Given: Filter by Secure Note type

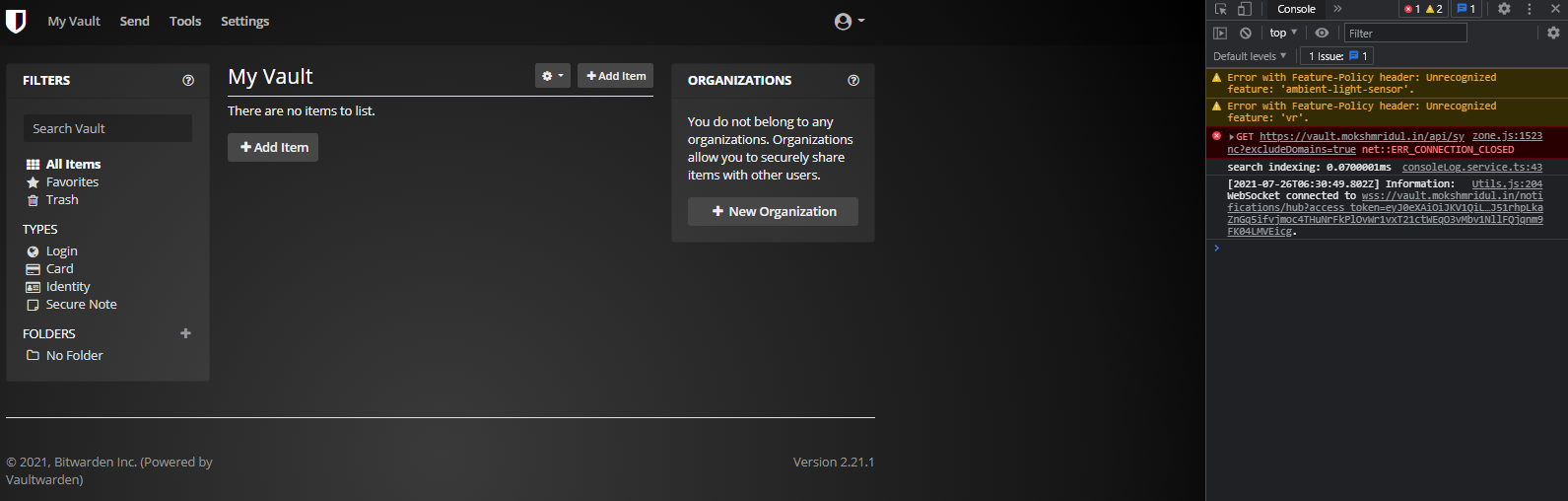Looking at the screenshot, I should click(x=81, y=304).
